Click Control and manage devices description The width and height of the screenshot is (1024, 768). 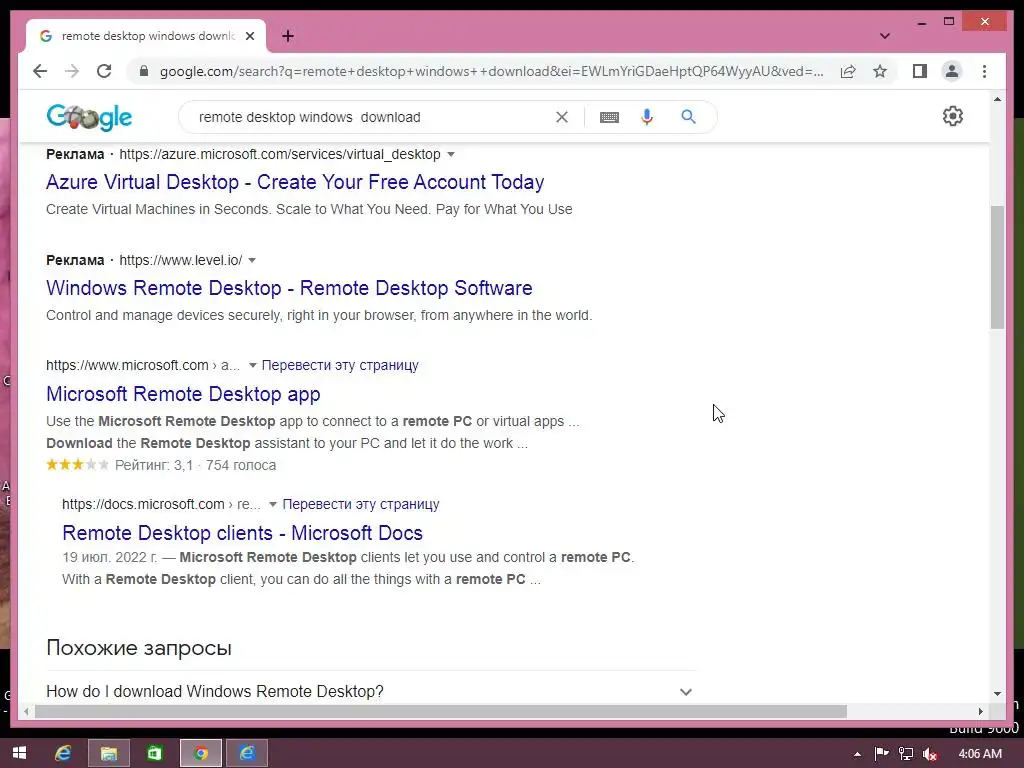point(319,315)
